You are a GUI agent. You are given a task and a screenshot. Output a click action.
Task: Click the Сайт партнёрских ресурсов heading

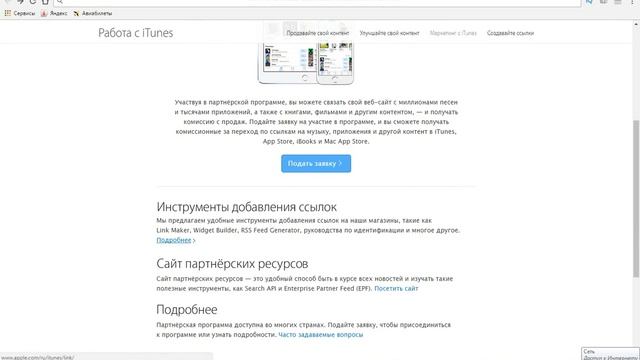coord(232,264)
